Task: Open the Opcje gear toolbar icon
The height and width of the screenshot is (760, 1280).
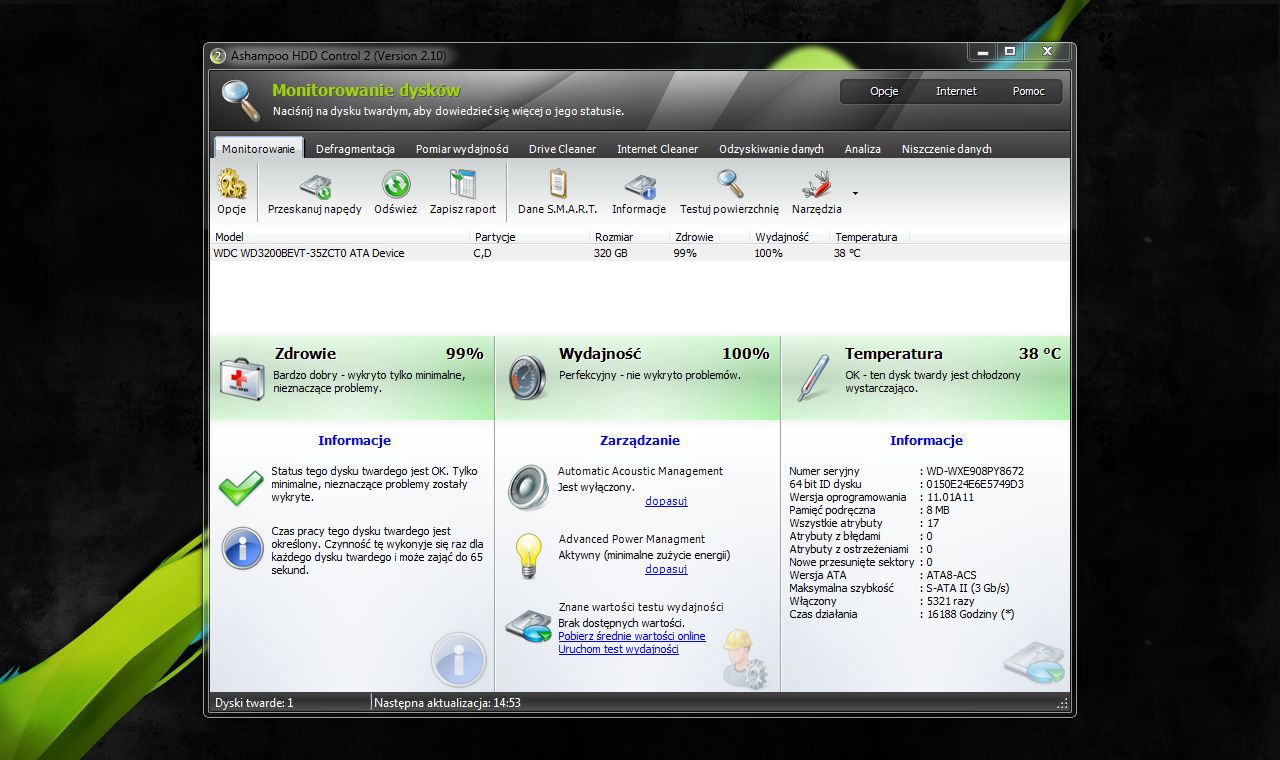Action: point(232,185)
